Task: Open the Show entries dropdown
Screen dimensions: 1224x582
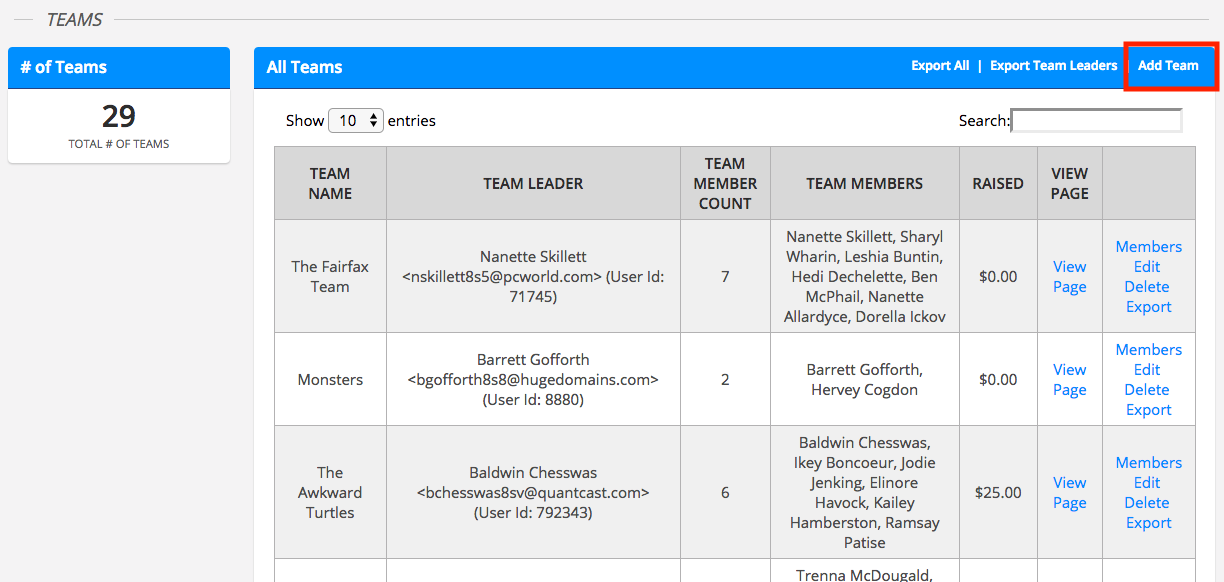Action: coord(356,120)
